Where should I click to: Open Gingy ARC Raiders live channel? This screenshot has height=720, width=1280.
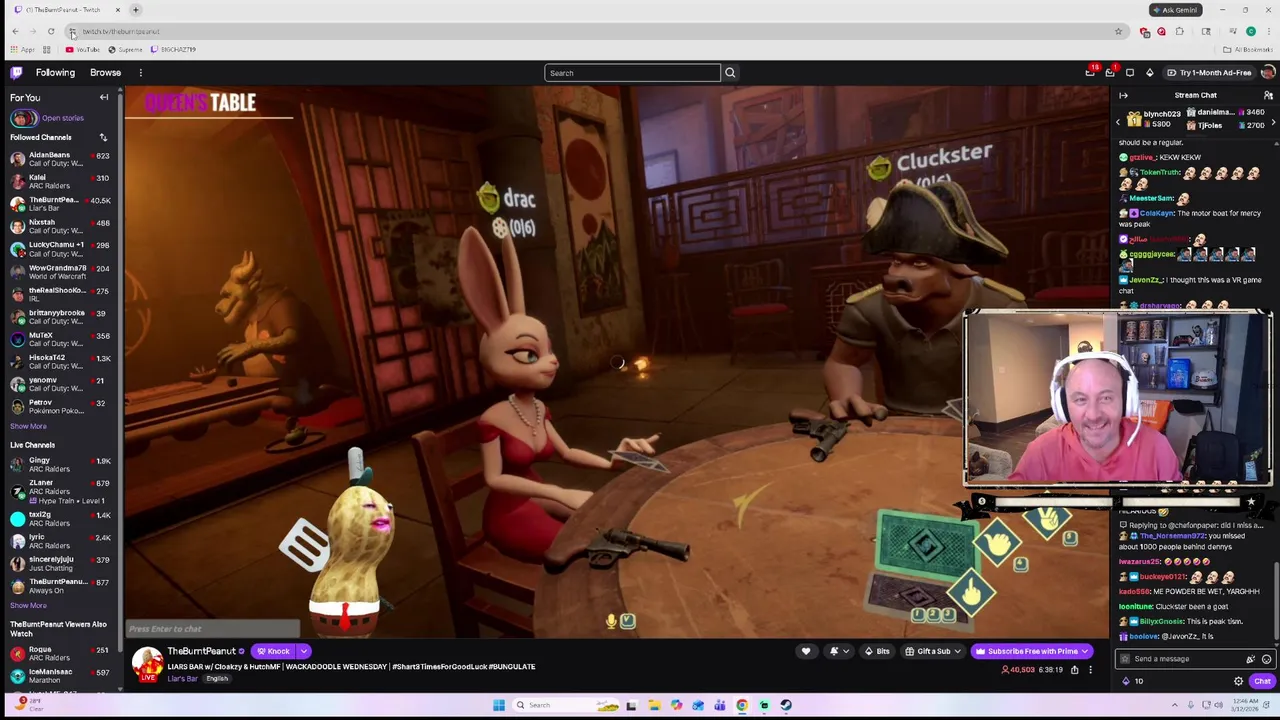click(60, 464)
